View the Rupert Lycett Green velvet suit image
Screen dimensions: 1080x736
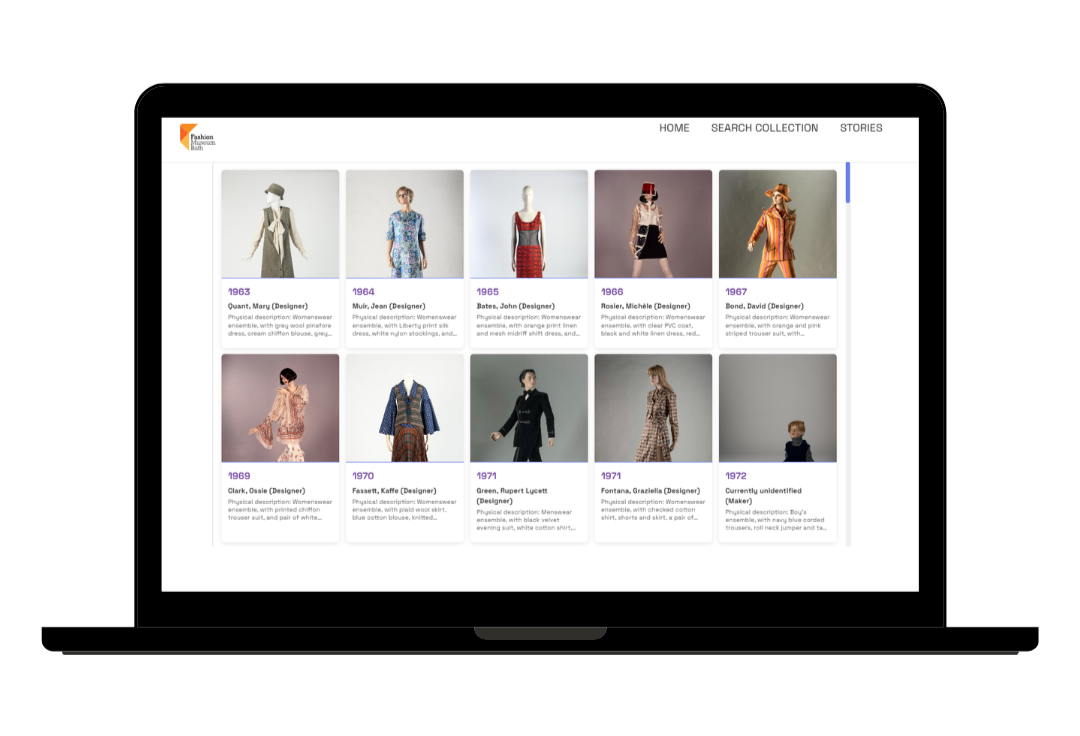tap(529, 407)
